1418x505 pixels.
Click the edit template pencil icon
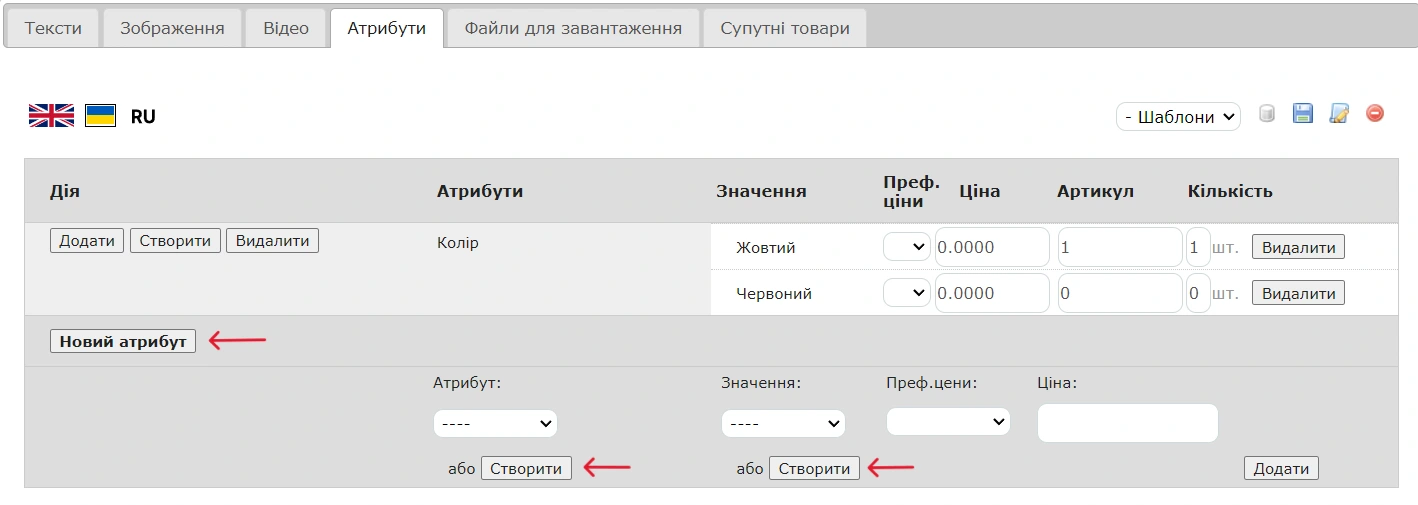(1339, 114)
